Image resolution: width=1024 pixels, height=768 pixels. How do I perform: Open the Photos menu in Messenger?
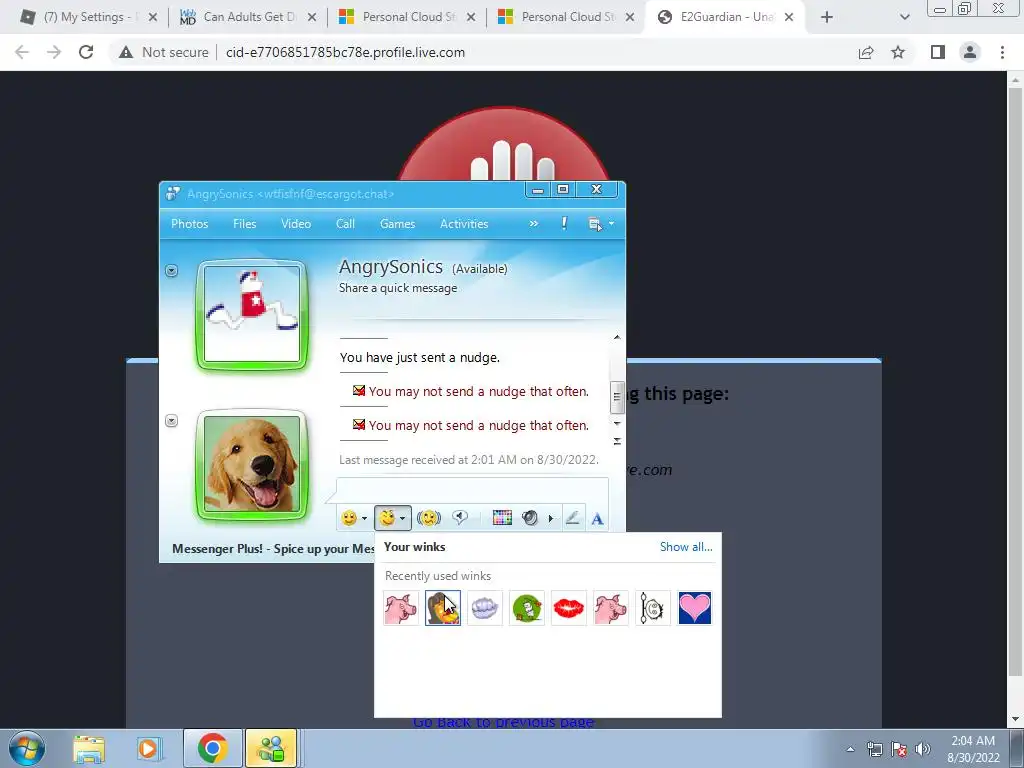tap(189, 223)
